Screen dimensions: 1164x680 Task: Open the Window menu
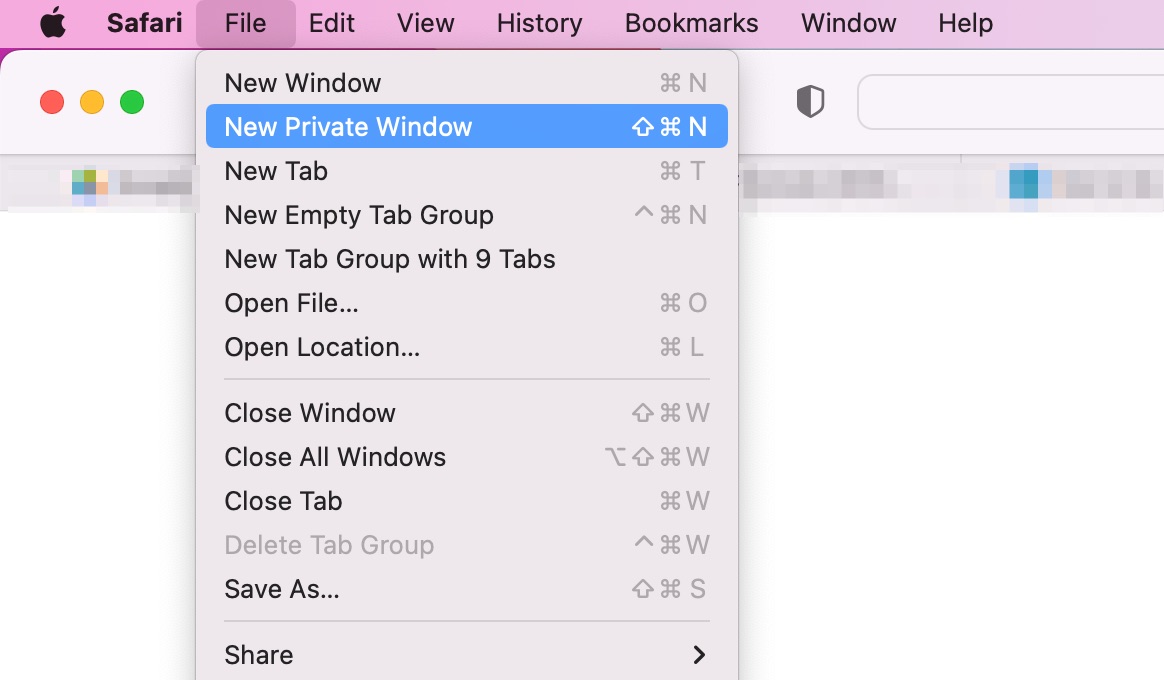[x=849, y=23]
